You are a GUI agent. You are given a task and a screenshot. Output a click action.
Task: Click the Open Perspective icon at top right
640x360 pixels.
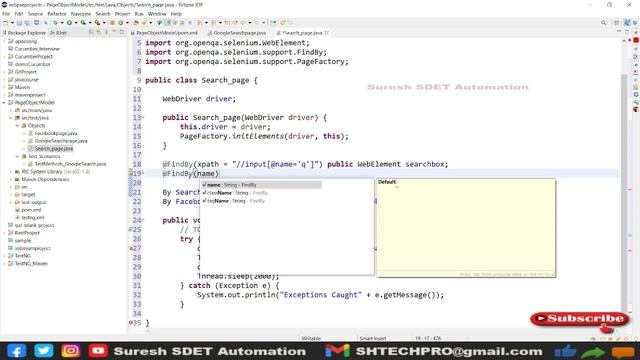[617, 23]
